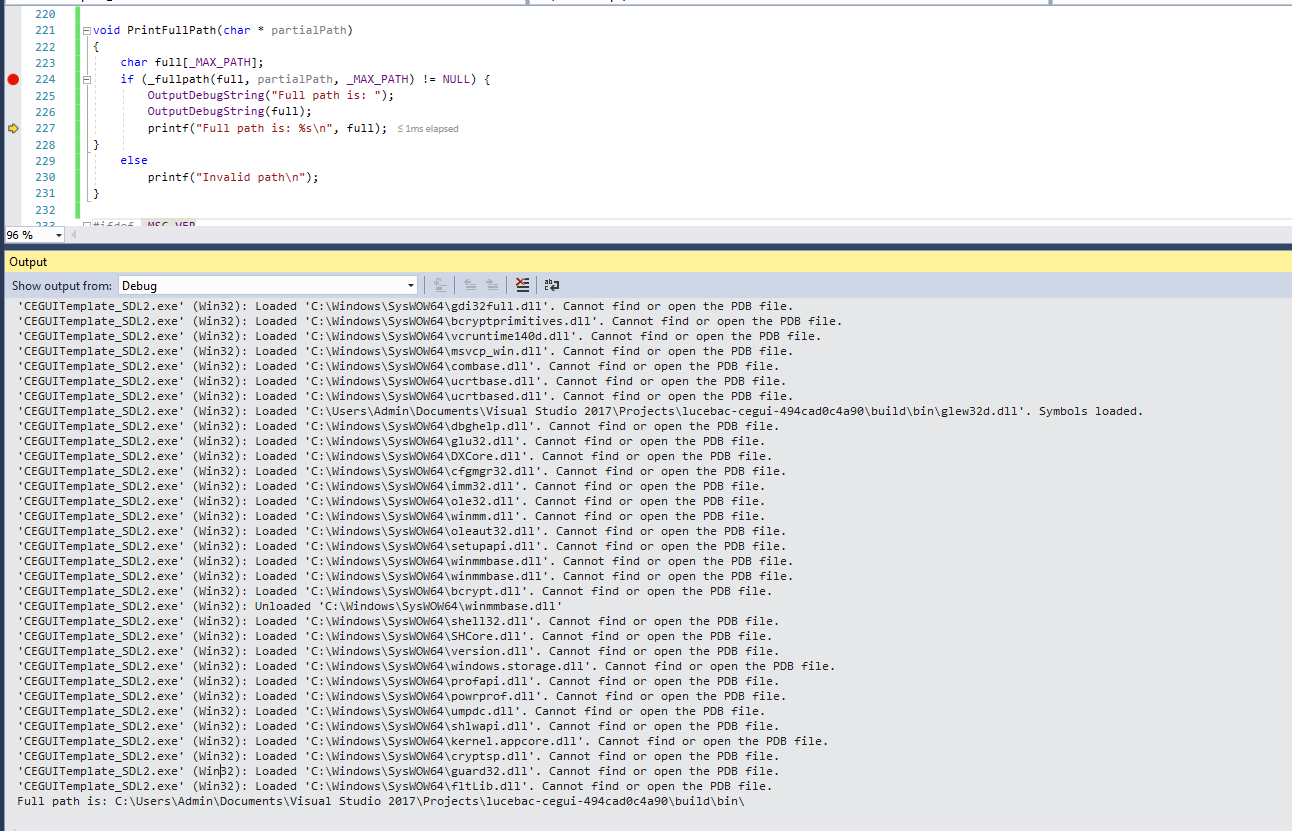Click the 'Unloaded winmmbase.dll' output line
The width and height of the screenshot is (1292, 831).
[290, 606]
